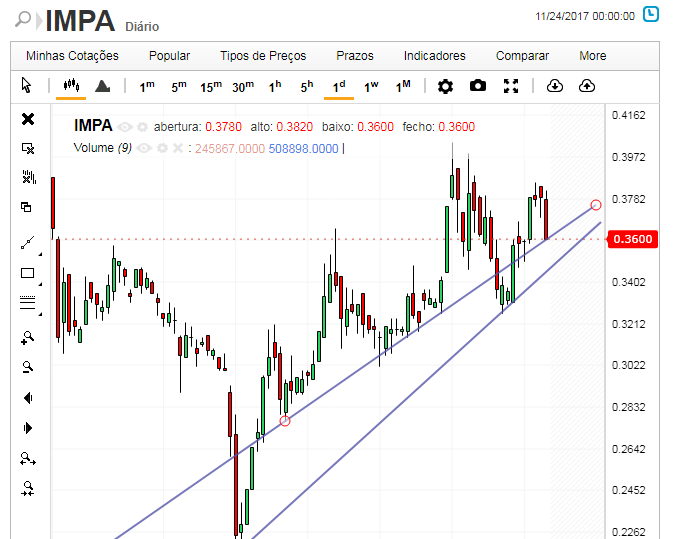Toggle fullscreen mode icon
Screen dimensions: 679x539
pyautogui.click(x=511, y=86)
